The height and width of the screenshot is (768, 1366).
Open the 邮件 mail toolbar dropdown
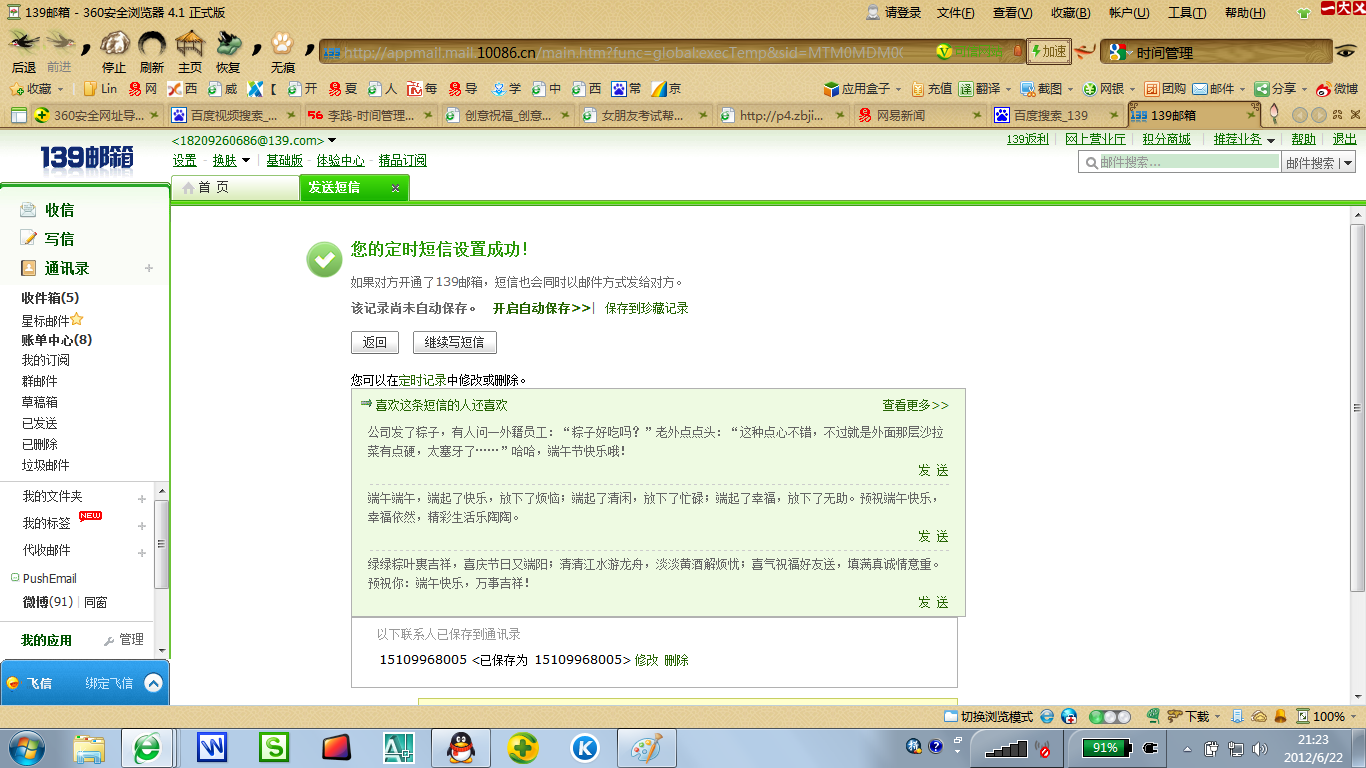click(x=1220, y=89)
